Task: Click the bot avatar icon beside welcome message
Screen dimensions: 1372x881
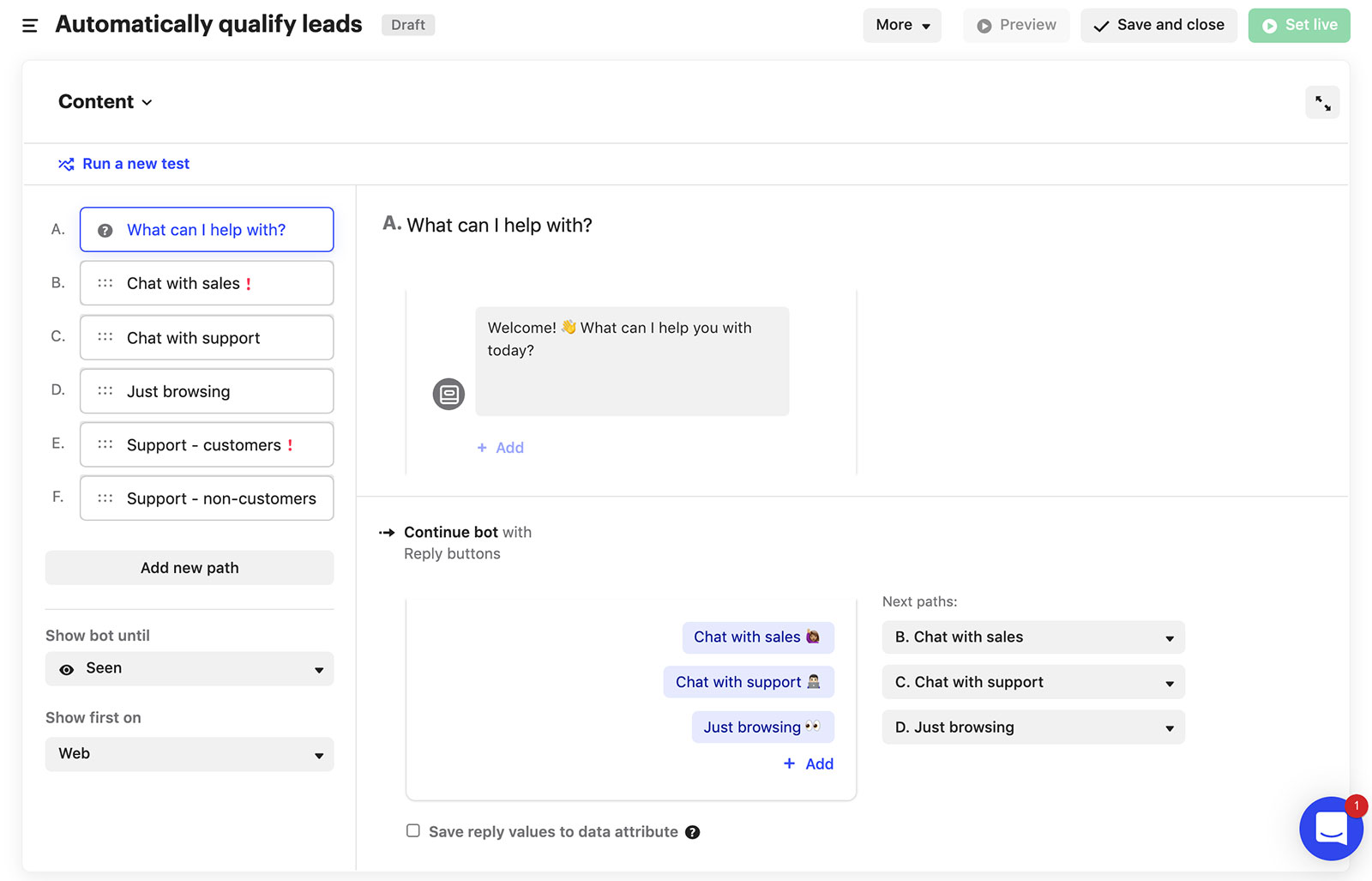Action: pos(448,395)
